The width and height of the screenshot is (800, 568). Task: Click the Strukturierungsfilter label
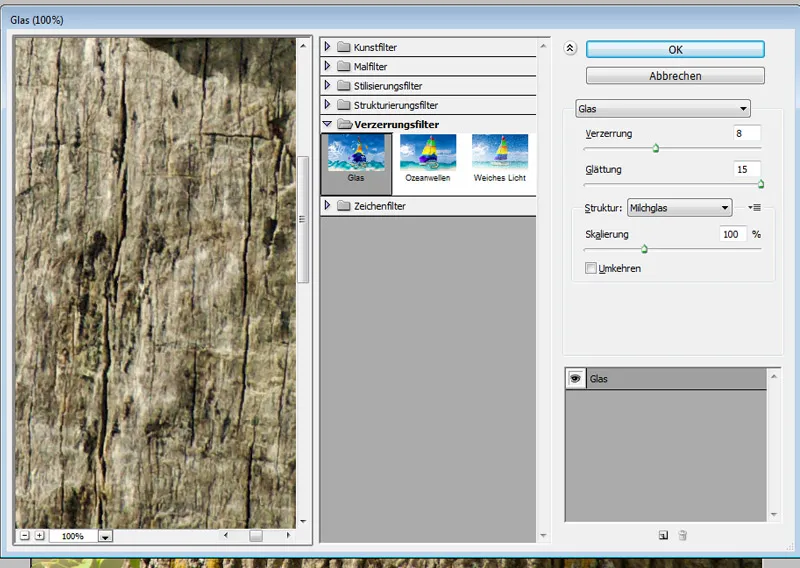coord(396,106)
